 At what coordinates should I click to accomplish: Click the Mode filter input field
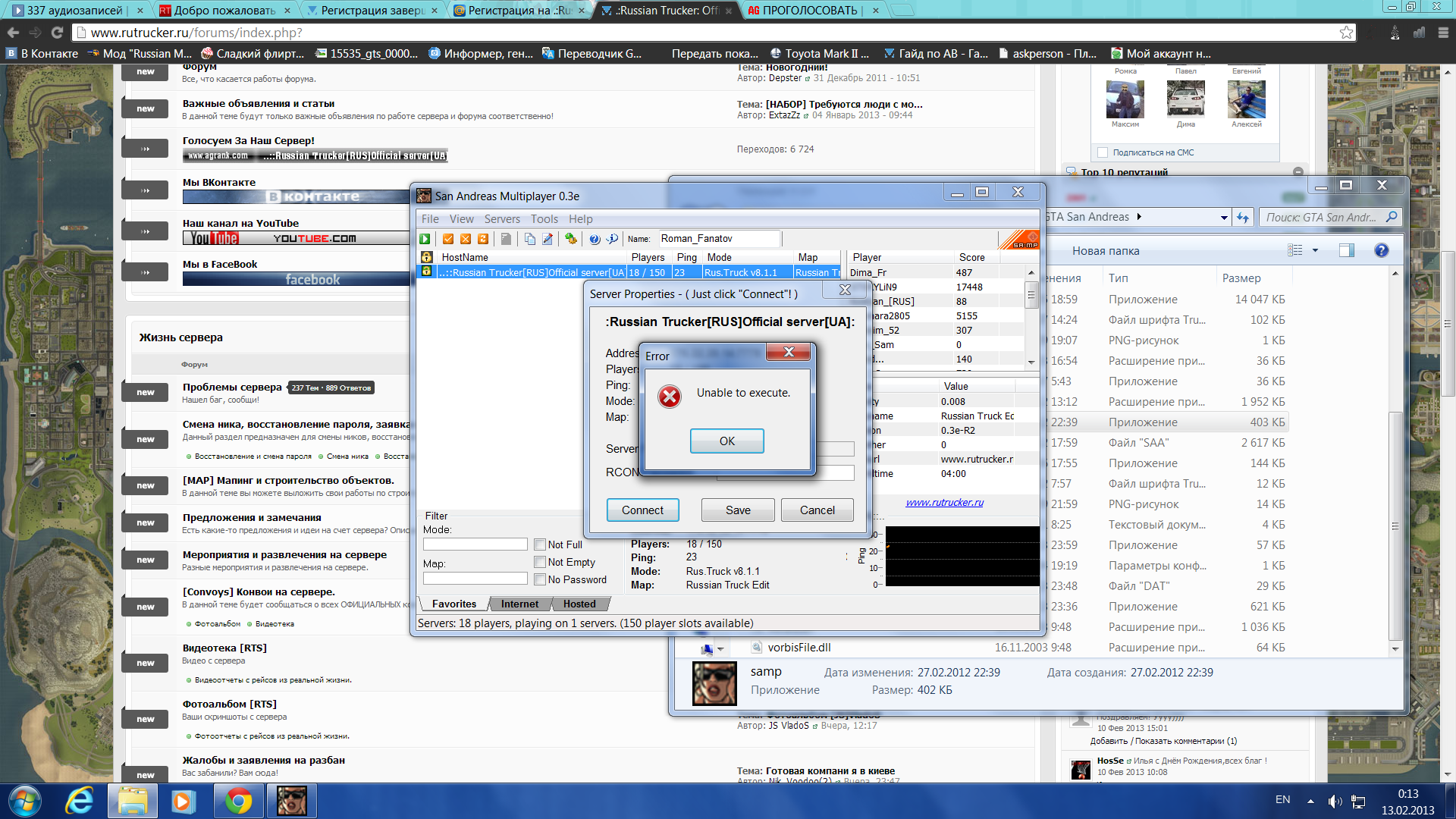click(x=475, y=544)
